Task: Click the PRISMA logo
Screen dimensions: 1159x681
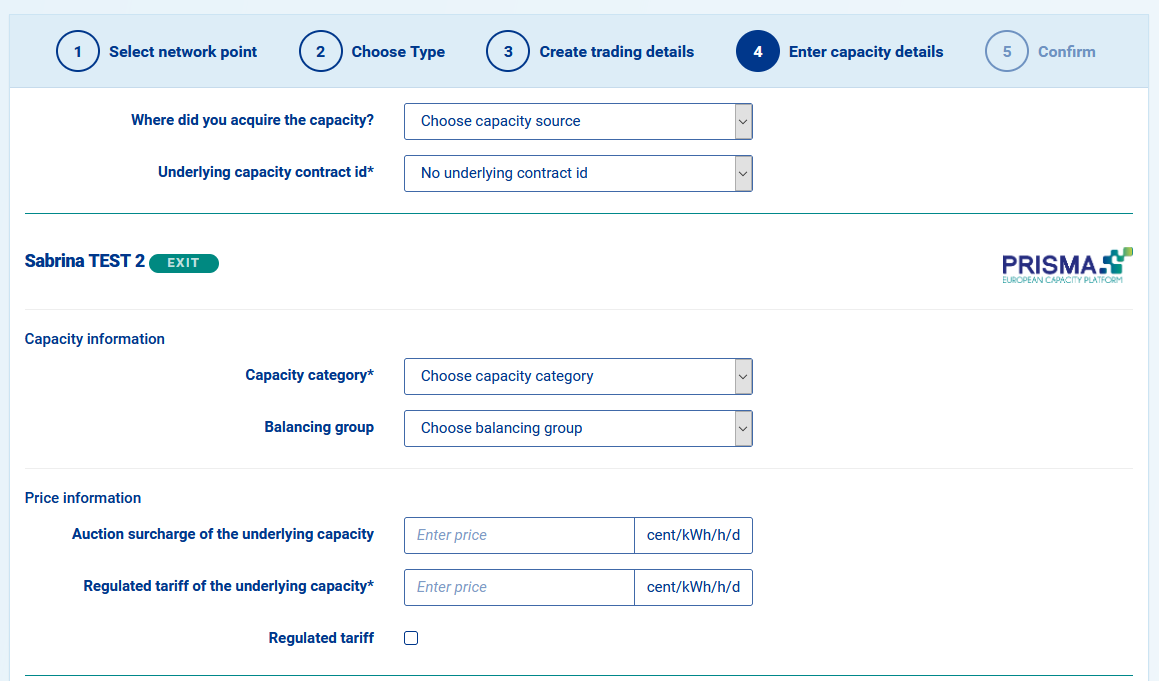Action: click(x=1067, y=266)
